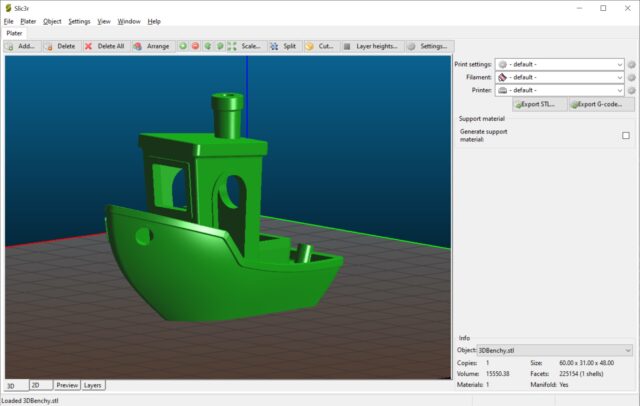Open the File menu
The image size is (640, 406).
click(9, 21)
